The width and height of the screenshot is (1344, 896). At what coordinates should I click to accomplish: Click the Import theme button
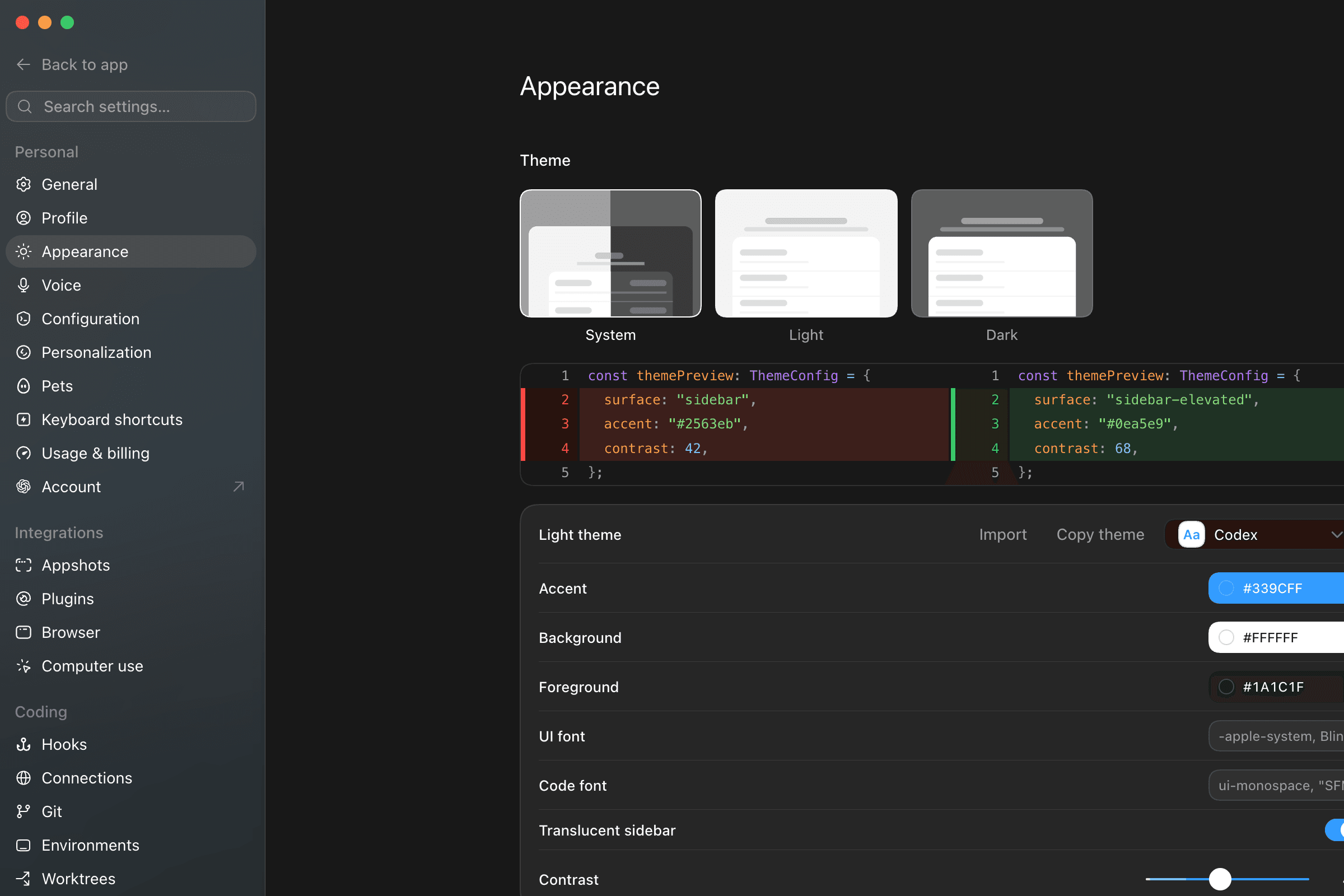[1002, 534]
